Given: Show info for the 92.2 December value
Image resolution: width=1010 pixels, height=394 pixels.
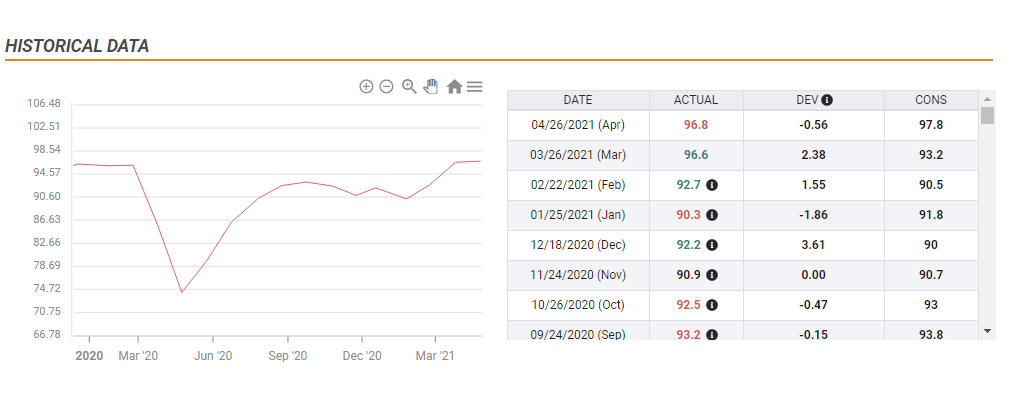Looking at the screenshot, I should pos(712,245).
